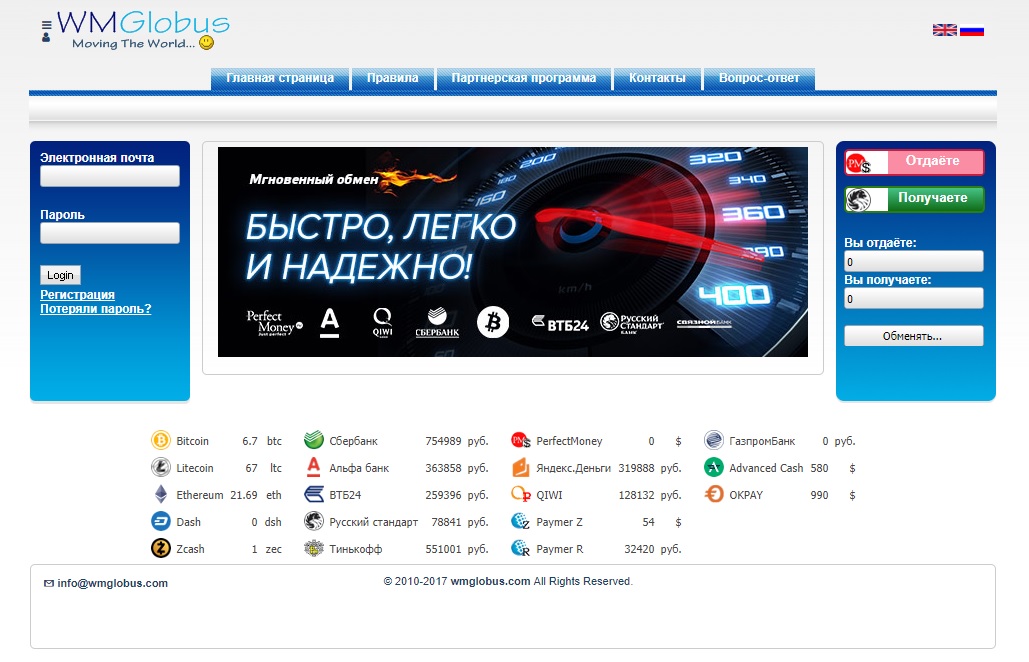Click the ГазпромБанк icon

713,440
